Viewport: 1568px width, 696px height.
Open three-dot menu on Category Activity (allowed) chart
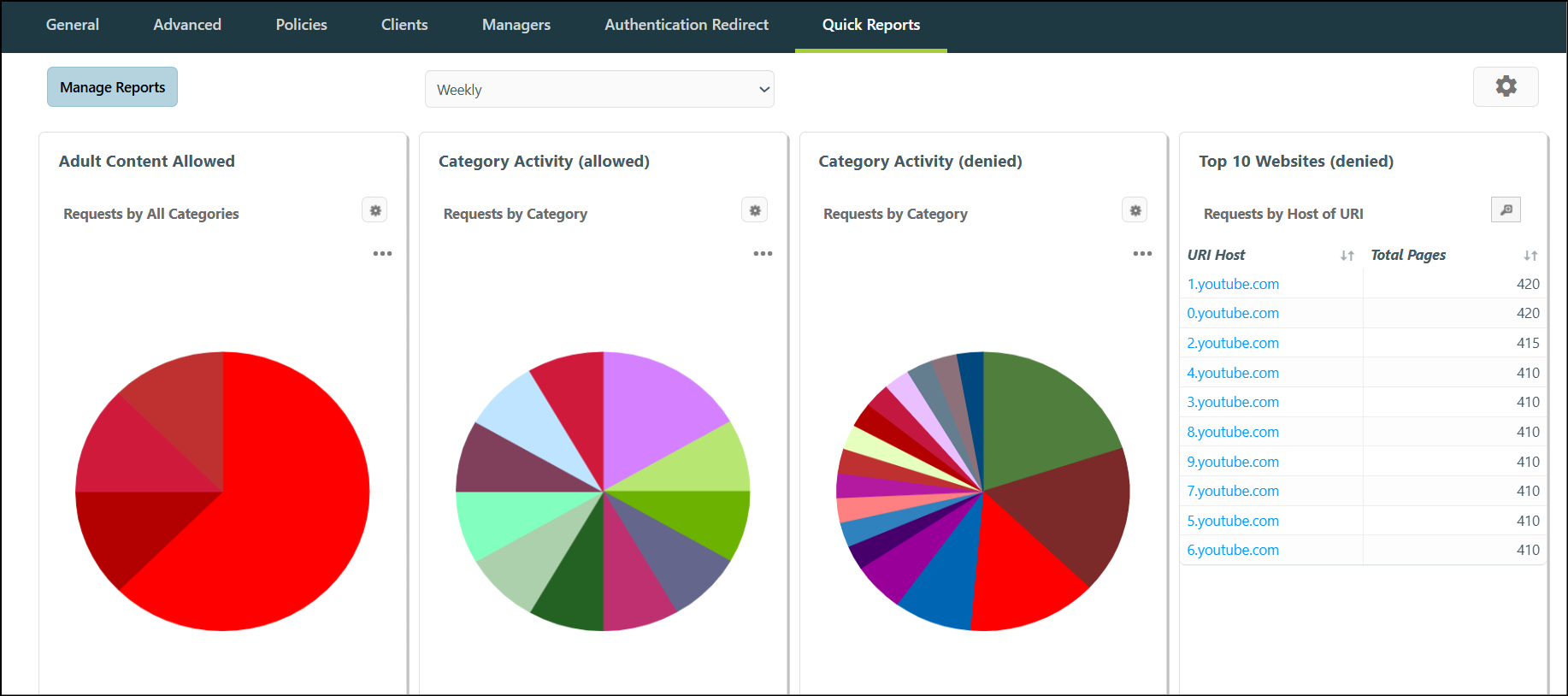[x=763, y=254]
